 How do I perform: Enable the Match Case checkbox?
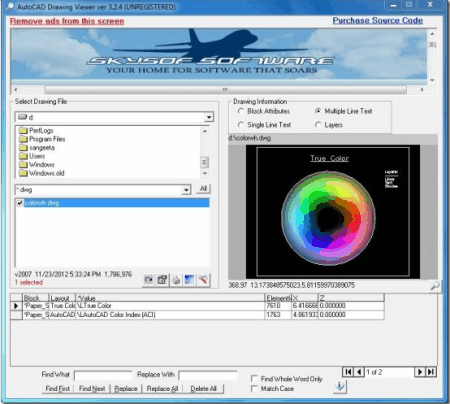(254, 389)
